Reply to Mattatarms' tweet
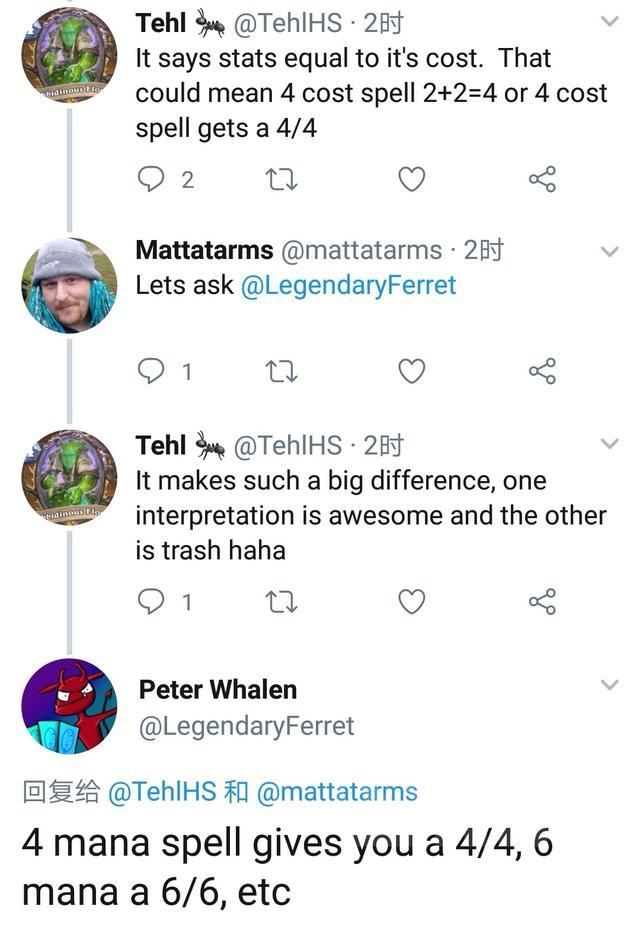 tap(151, 372)
